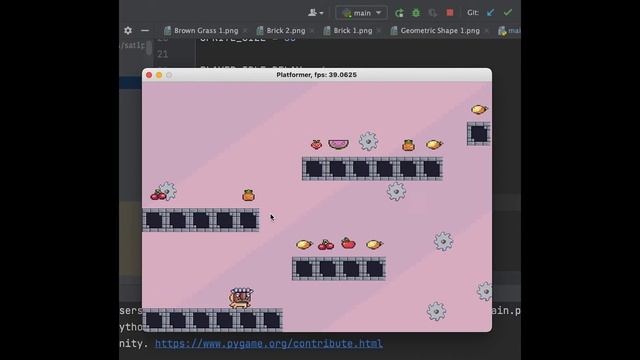Viewport: 640px width, 360px height.
Task: Open project panel gear settings
Action: point(128,31)
